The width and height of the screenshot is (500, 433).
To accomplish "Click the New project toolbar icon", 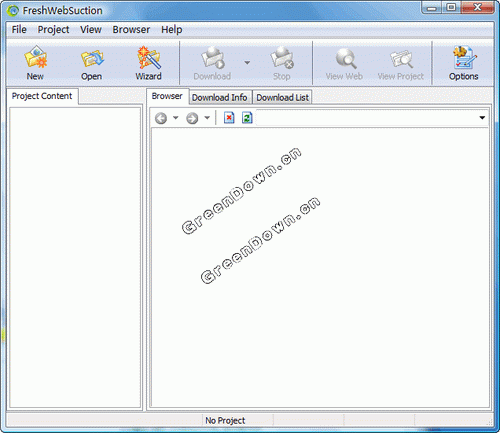I will point(35,57).
